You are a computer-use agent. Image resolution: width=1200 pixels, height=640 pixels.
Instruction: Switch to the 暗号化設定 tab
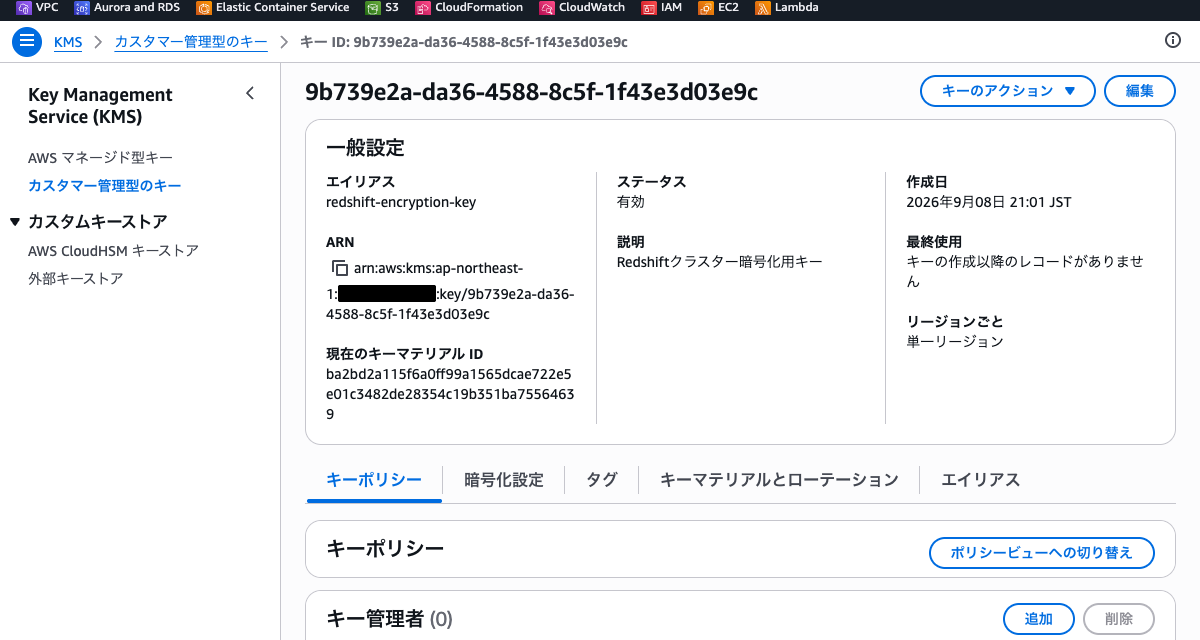tap(504, 480)
